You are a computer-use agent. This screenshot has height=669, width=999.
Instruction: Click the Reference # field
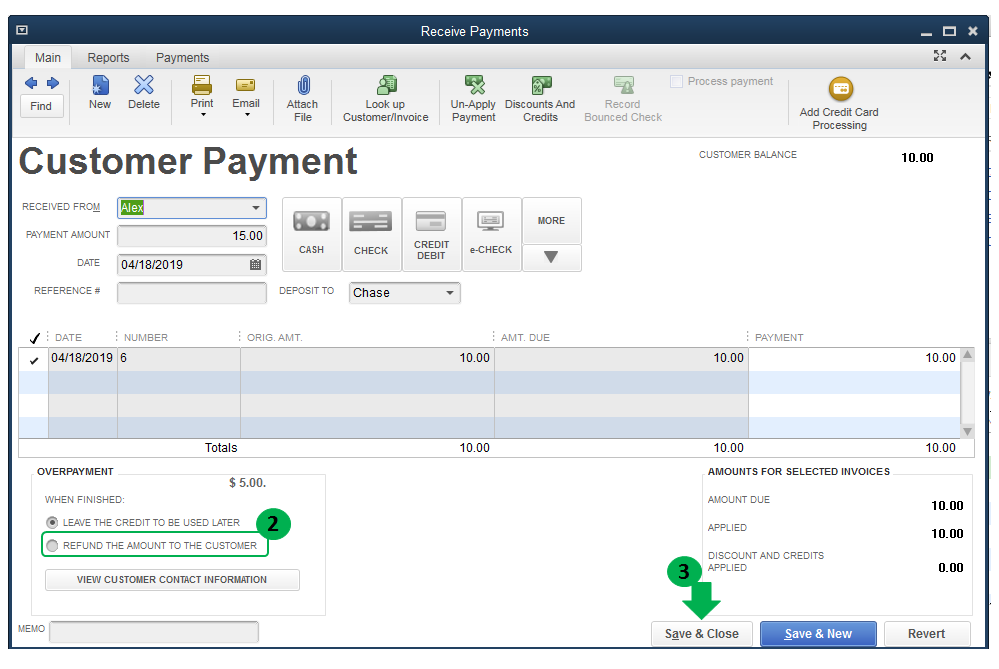pyautogui.click(x=192, y=292)
